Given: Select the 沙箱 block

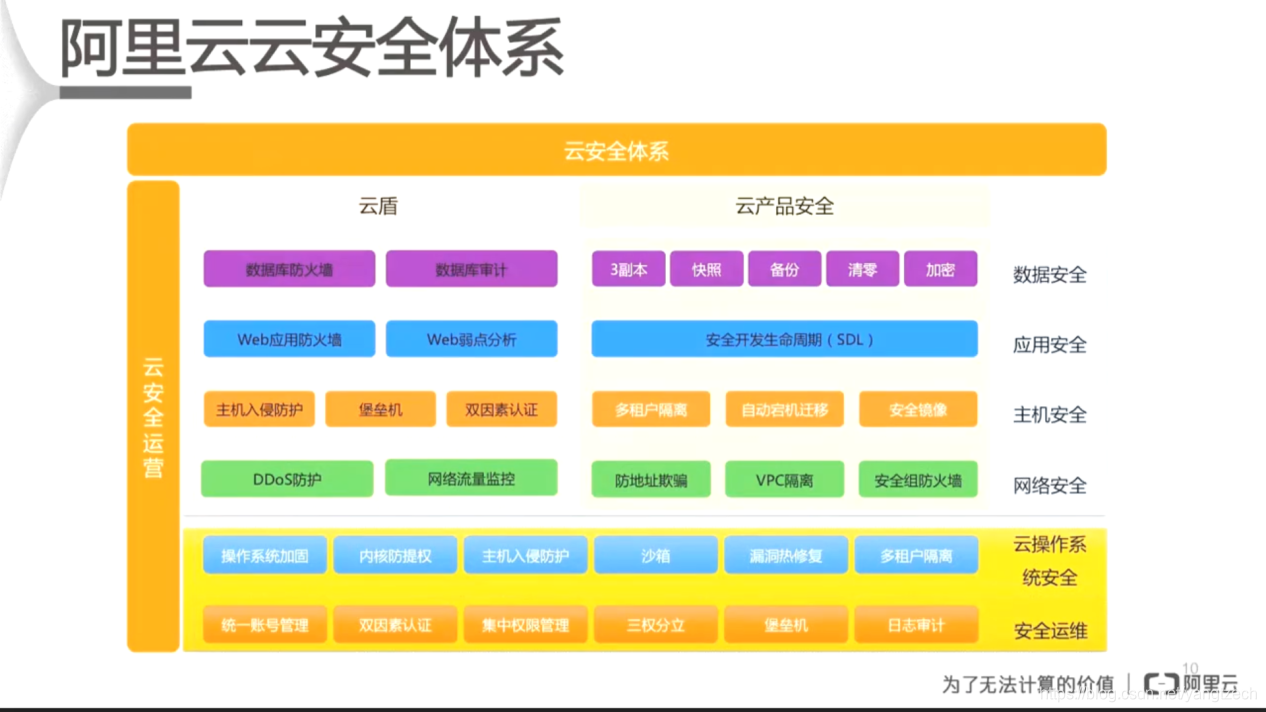Looking at the screenshot, I should [656, 555].
